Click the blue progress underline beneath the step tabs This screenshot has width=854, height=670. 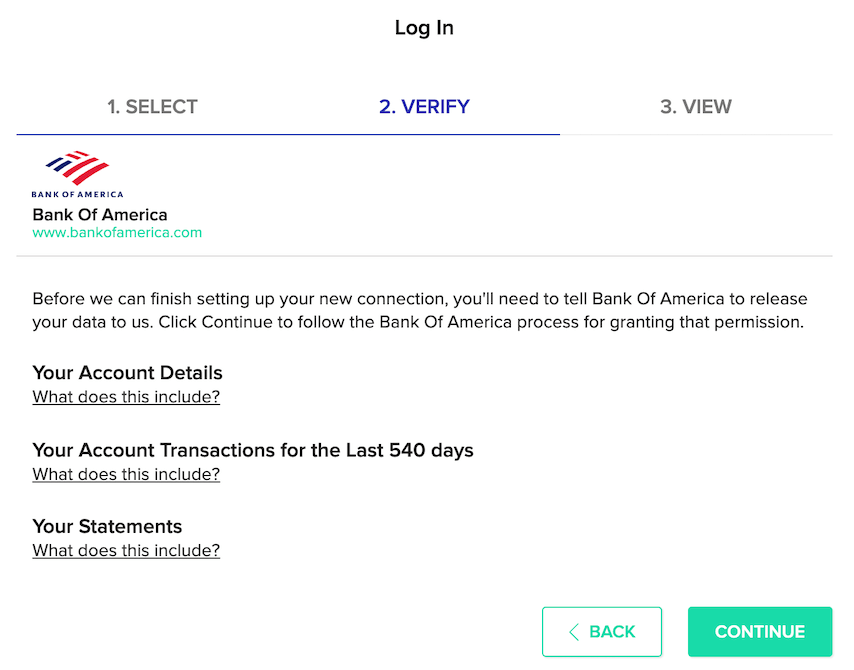288,134
